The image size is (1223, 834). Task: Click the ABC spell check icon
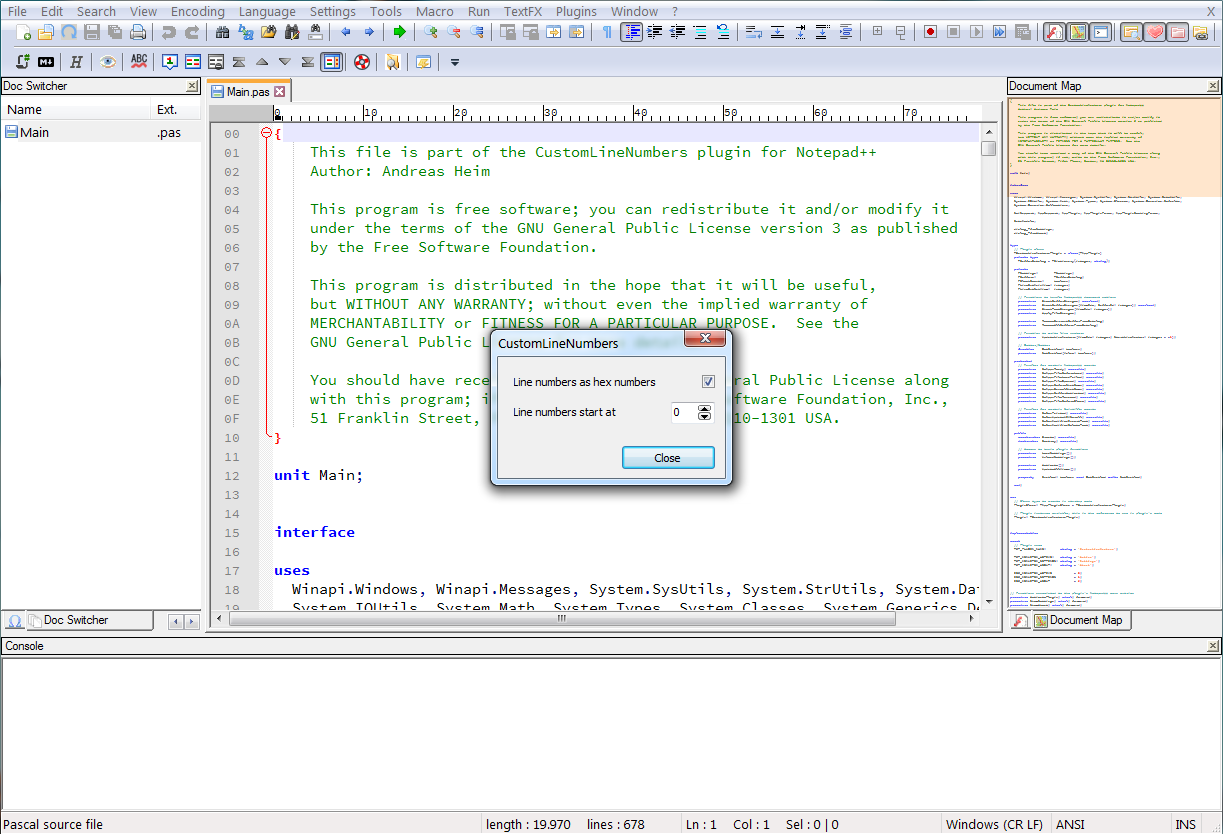[x=139, y=62]
